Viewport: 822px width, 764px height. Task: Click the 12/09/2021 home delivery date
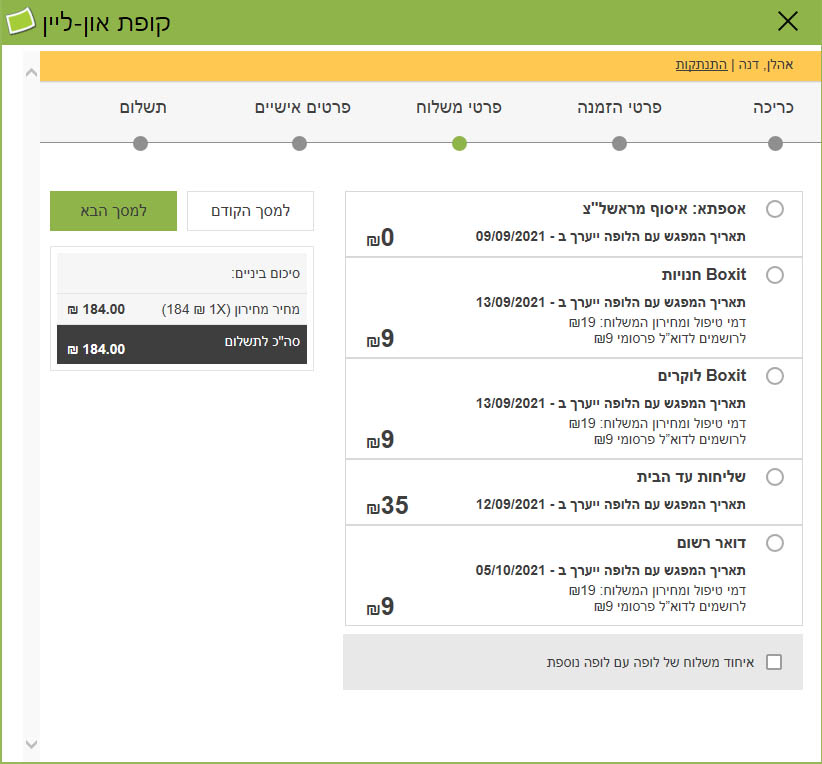pyautogui.click(x=511, y=504)
